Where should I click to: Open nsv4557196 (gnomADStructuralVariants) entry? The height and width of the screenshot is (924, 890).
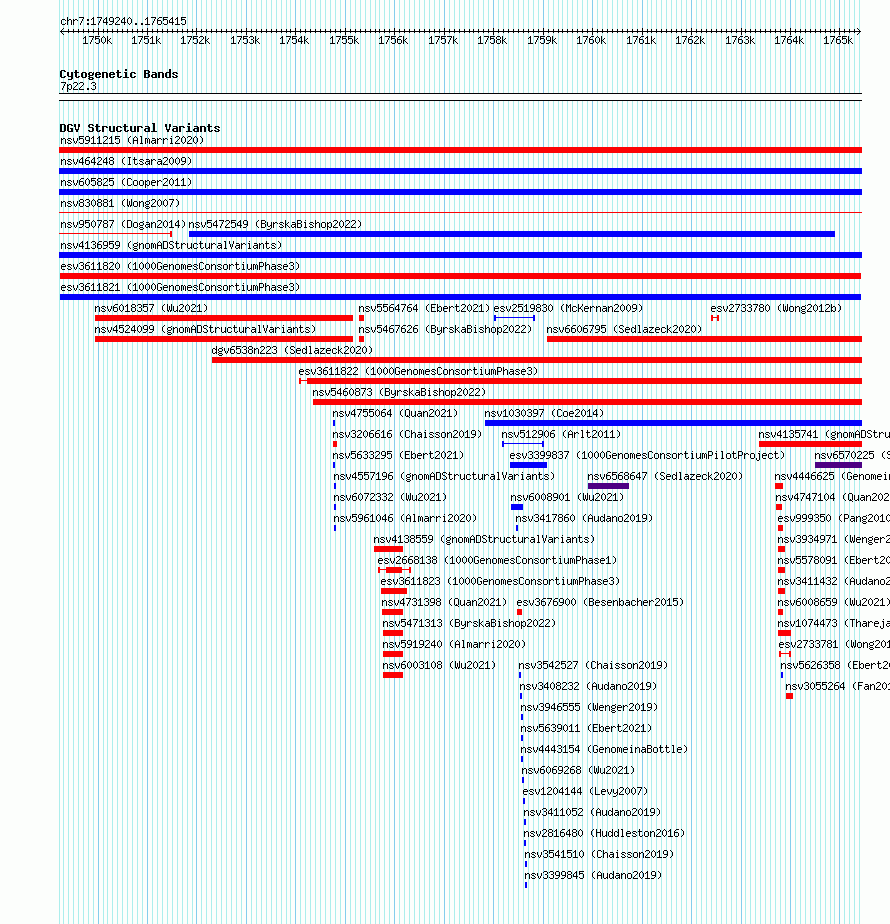(444, 476)
